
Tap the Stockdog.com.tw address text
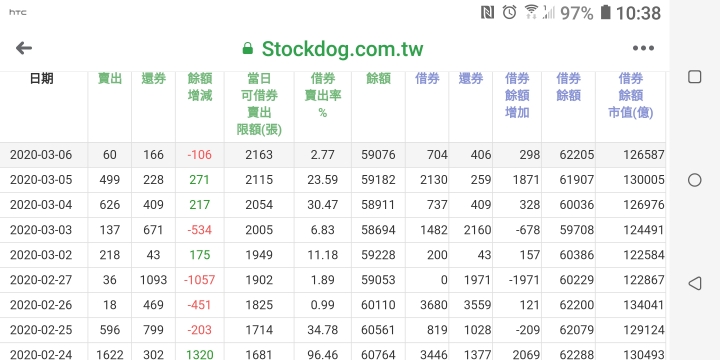[343, 49]
